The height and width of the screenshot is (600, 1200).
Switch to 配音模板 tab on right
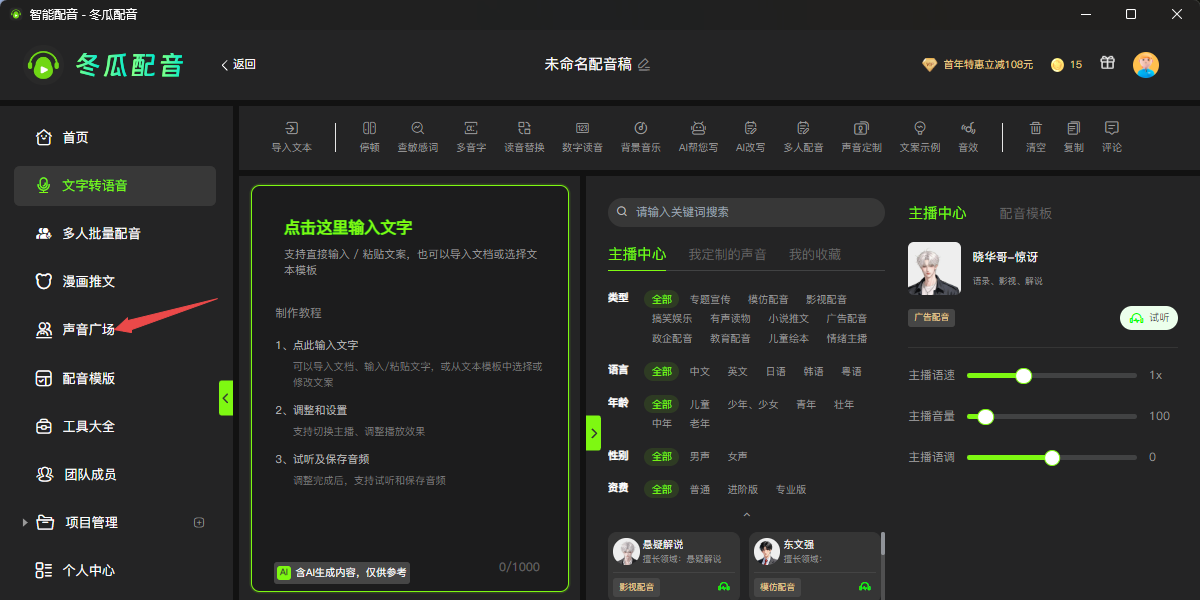point(1026,213)
